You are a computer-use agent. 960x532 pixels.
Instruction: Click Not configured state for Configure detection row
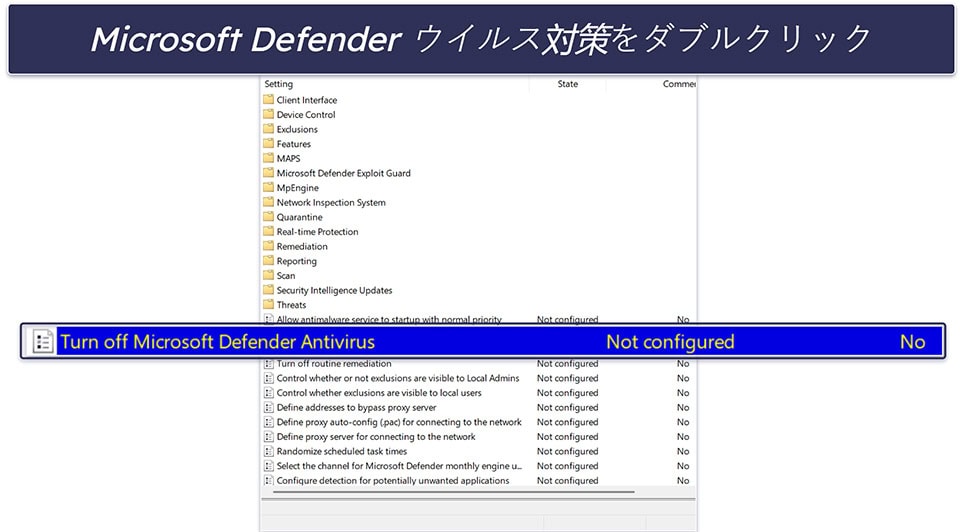pos(568,481)
